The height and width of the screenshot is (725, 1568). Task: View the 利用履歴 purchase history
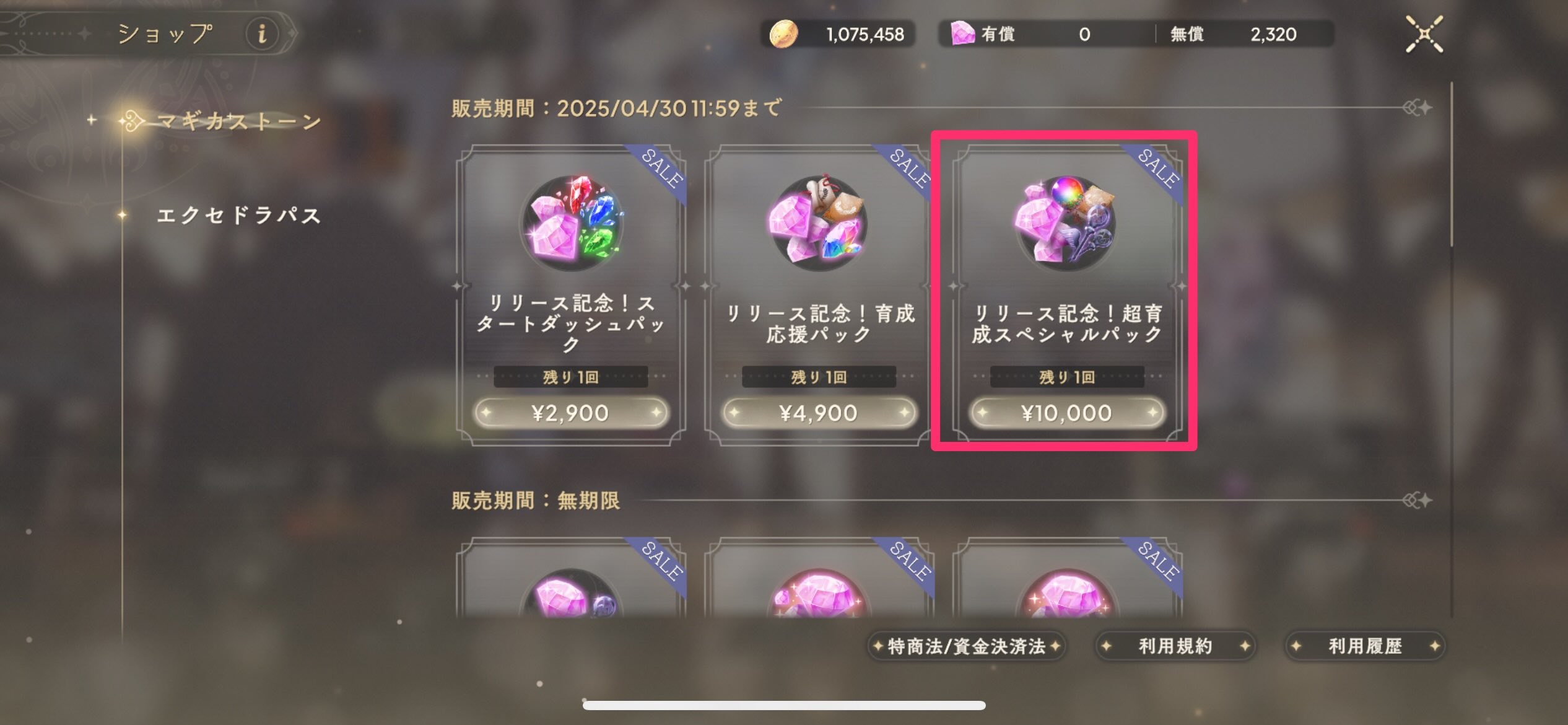[1365, 646]
